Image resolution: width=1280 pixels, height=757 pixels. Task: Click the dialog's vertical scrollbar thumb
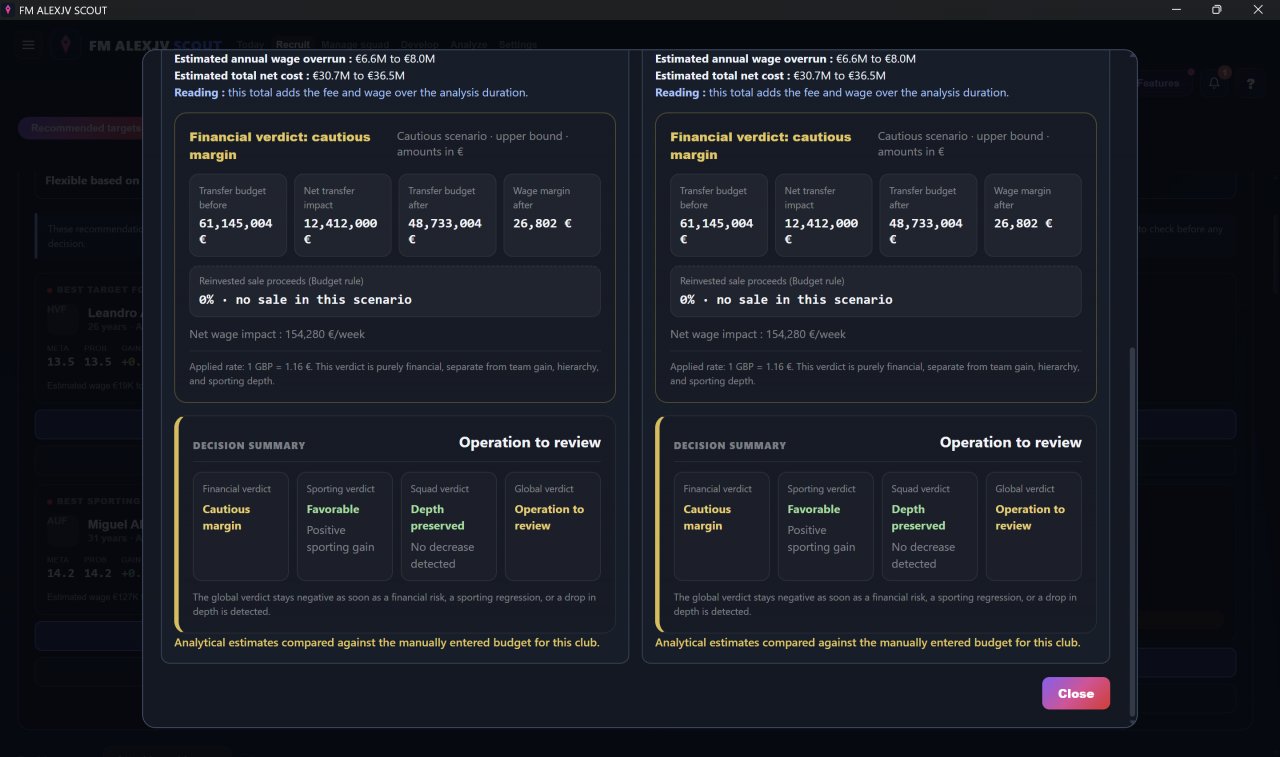click(1132, 532)
